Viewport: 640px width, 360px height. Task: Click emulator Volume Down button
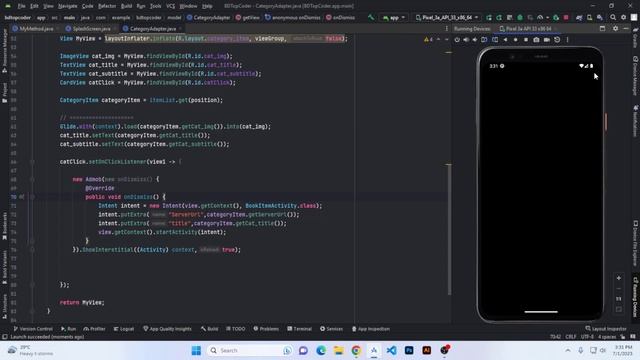point(475,40)
